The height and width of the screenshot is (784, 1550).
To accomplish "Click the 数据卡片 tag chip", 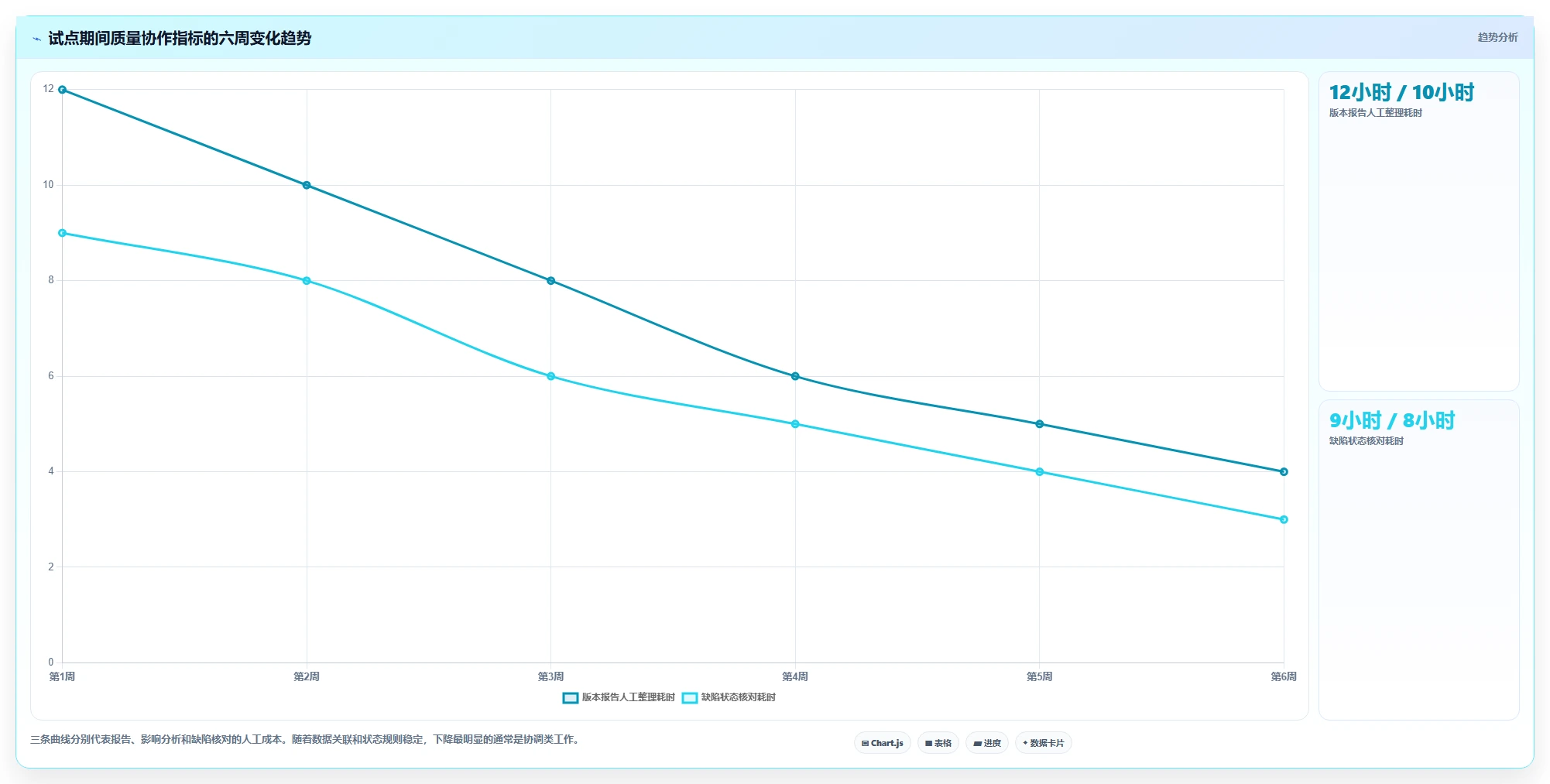I will pyautogui.click(x=1044, y=743).
